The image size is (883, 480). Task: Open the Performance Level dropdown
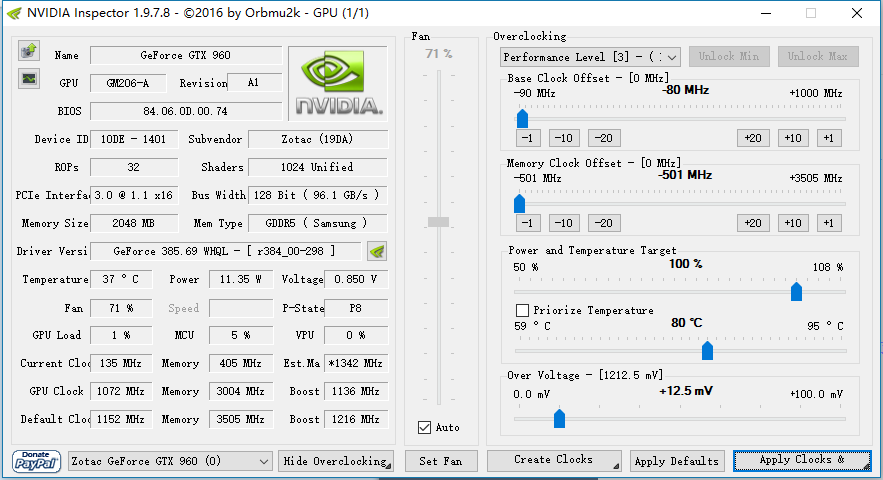[x=590, y=57]
